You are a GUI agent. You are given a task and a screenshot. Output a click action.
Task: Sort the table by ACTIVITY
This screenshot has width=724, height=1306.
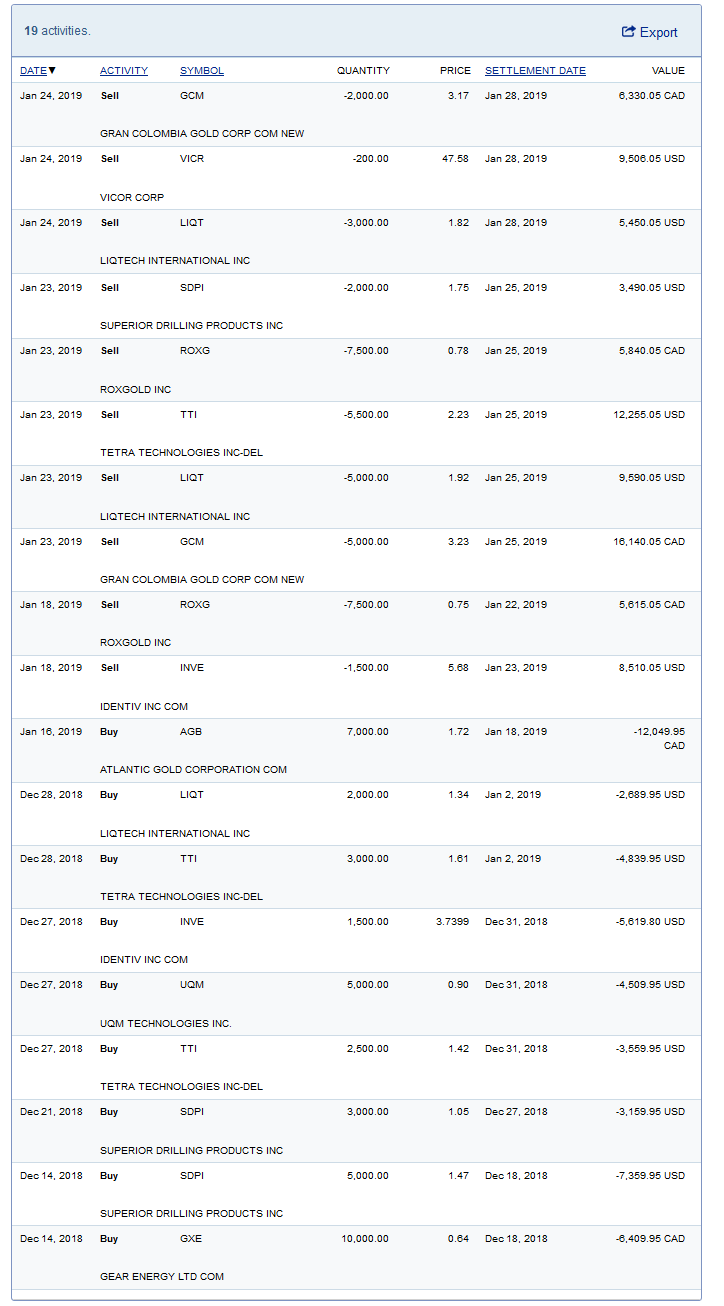[124, 71]
